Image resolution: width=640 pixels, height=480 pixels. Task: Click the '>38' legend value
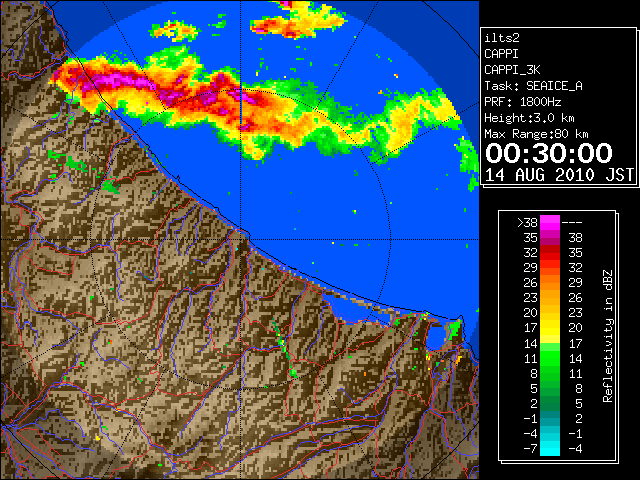[527, 223]
